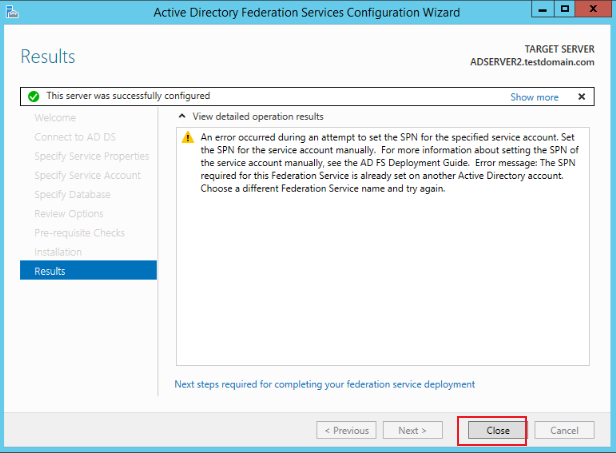Select Specify Service Account step

pos(87,175)
